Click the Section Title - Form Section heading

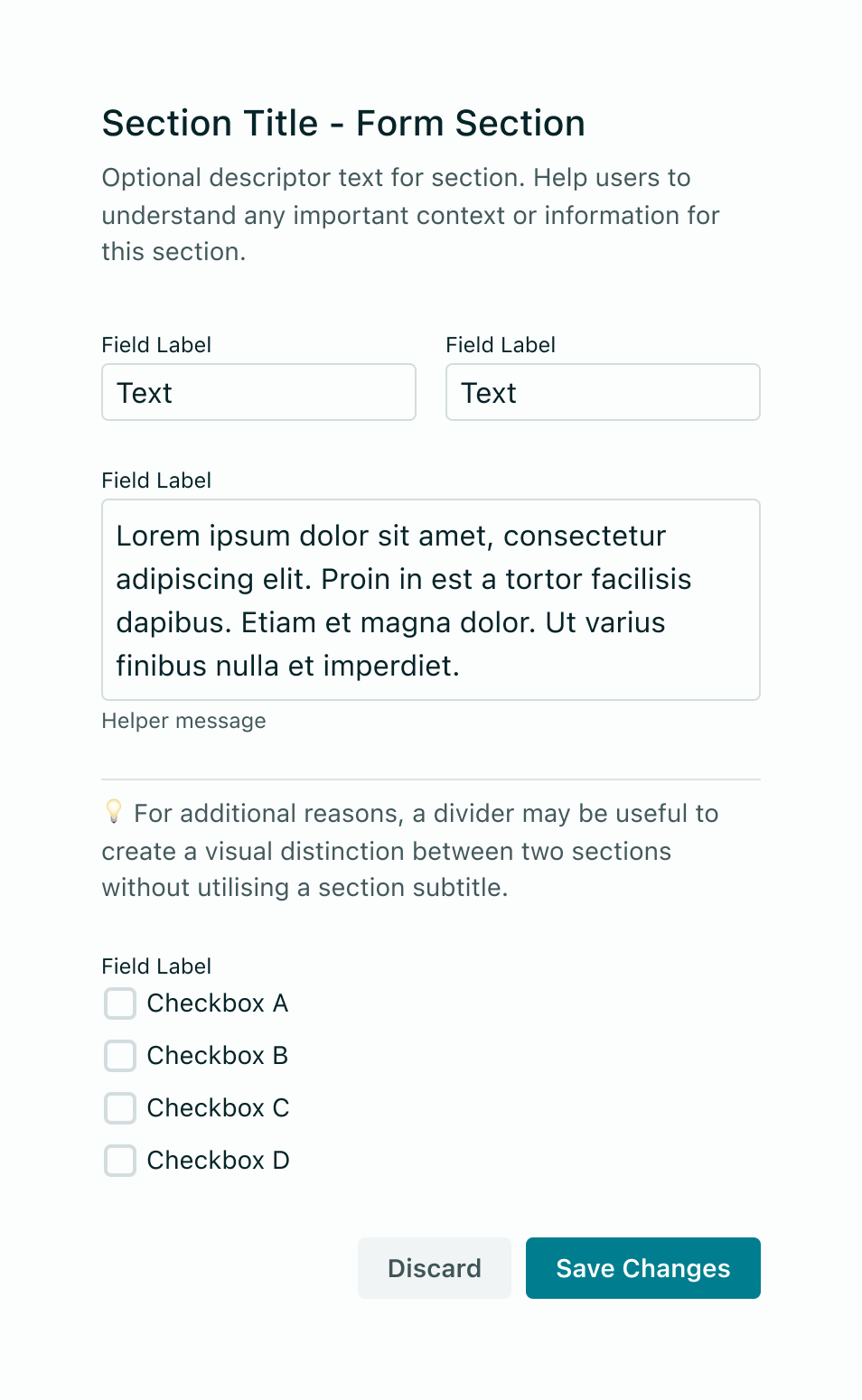343,123
